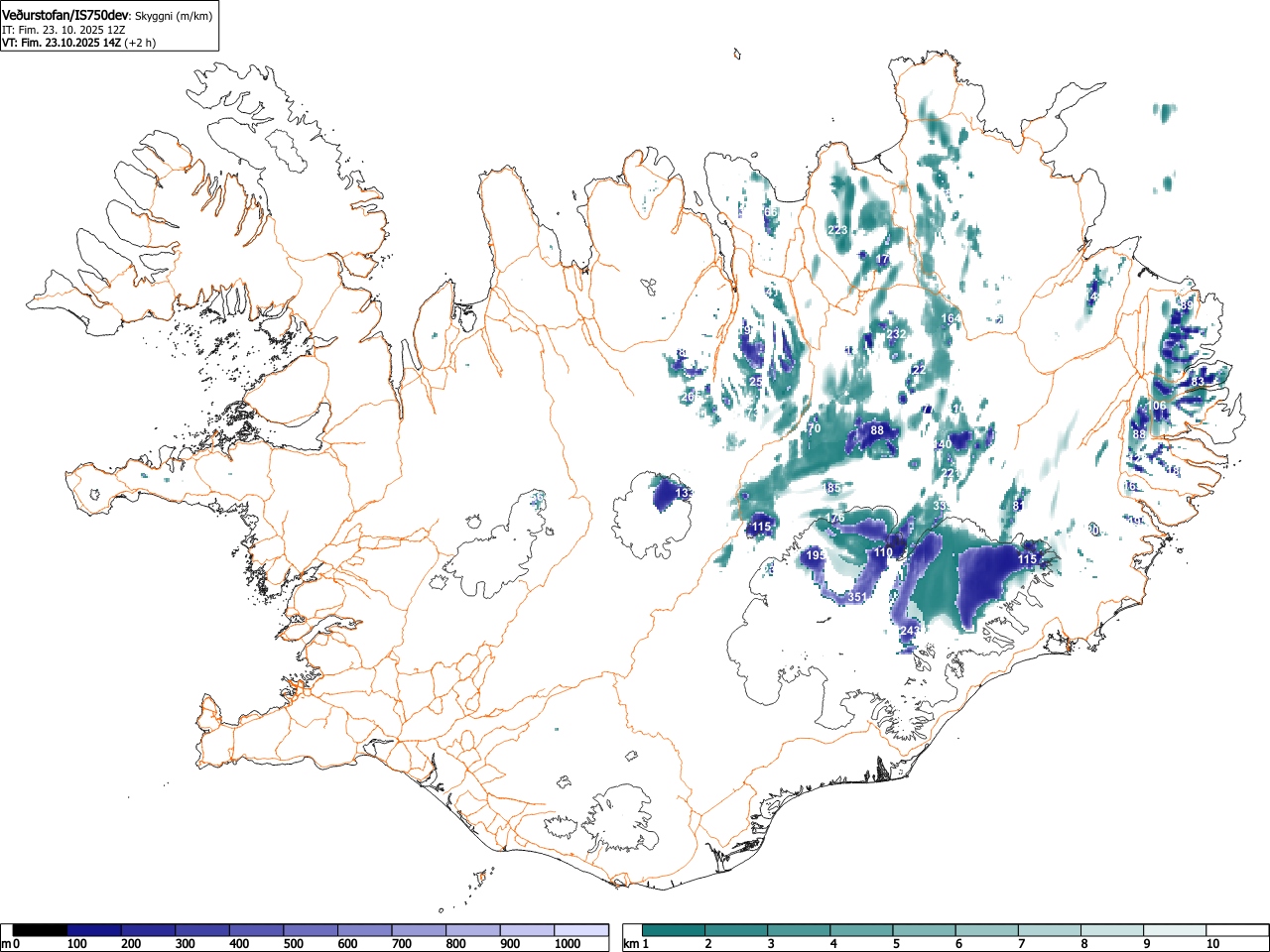The height and width of the screenshot is (952, 1270).
Task: Click the visibility value 351 on the map
Action: [857, 597]
